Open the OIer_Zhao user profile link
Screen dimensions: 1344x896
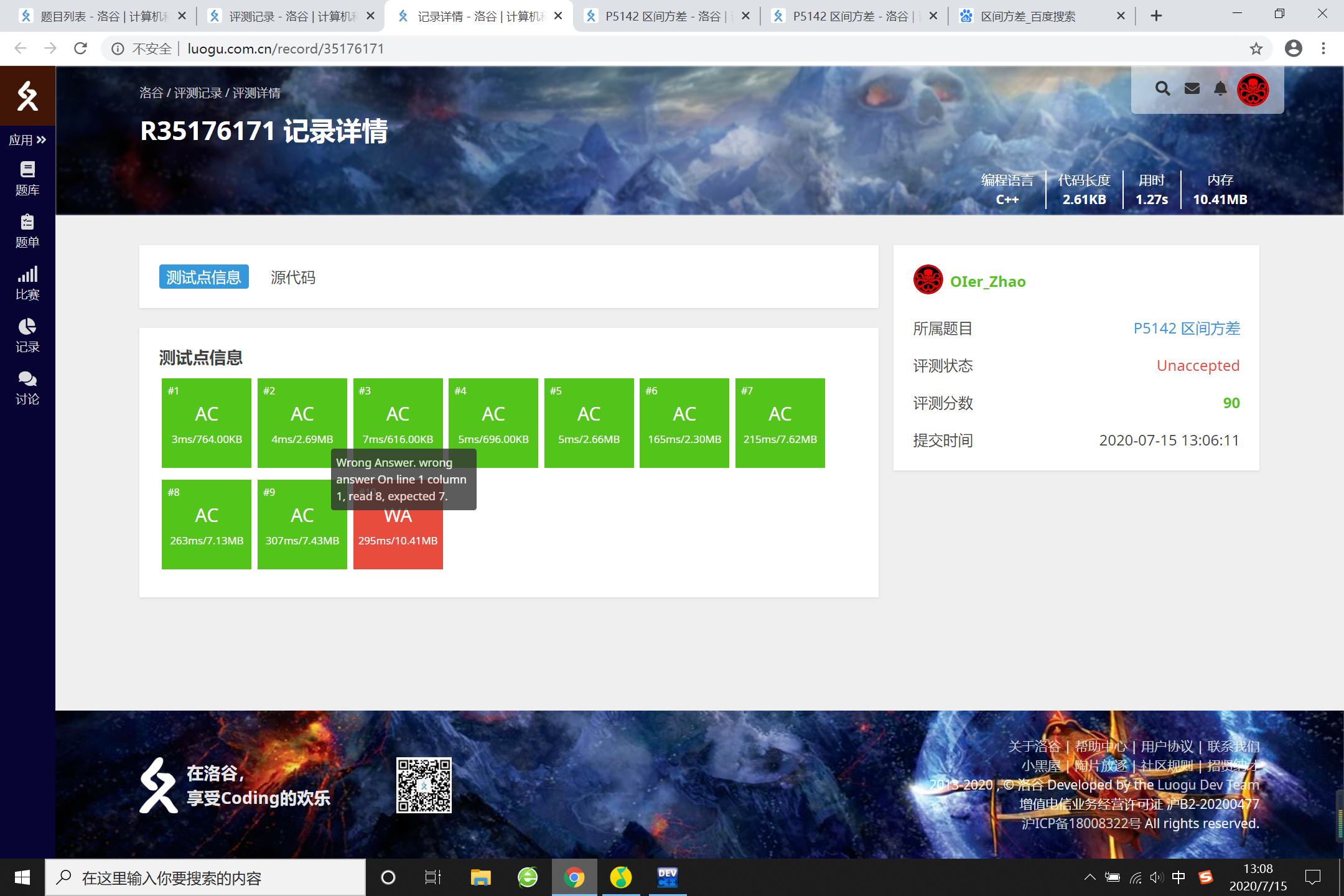point(987,282)
